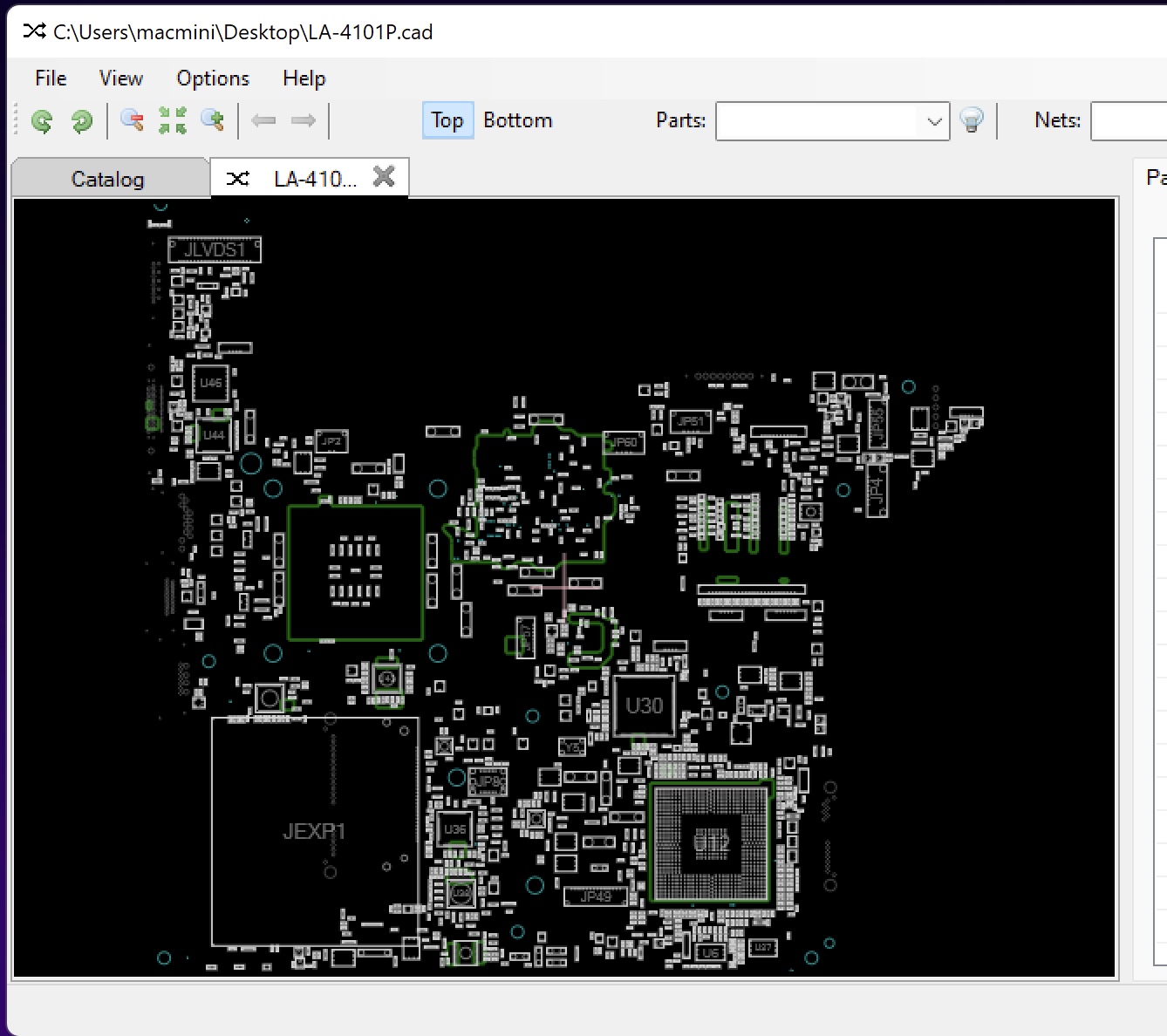The width and height of the screenshot is (1167, 1036).
Task: Click the forward arrow in the toolbar
Action: click(304, 120)
